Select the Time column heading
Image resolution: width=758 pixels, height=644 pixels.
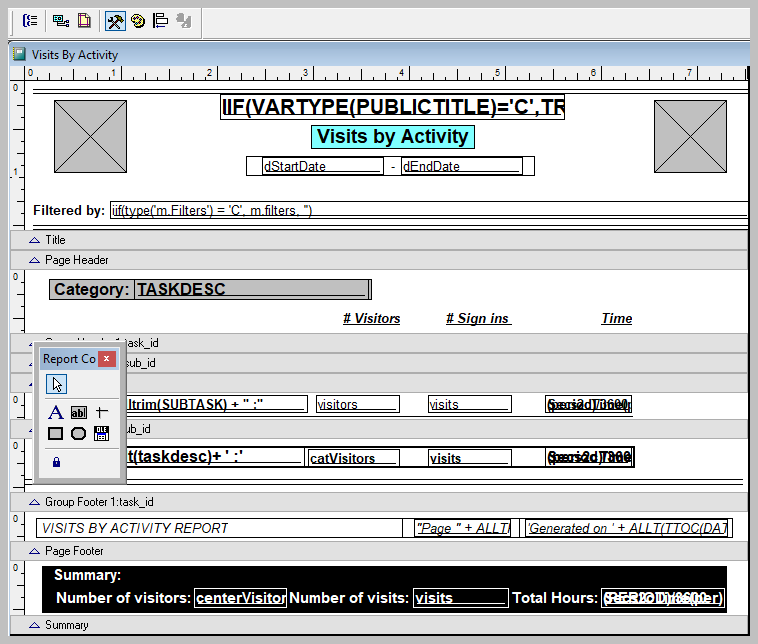tap(616, 318)
